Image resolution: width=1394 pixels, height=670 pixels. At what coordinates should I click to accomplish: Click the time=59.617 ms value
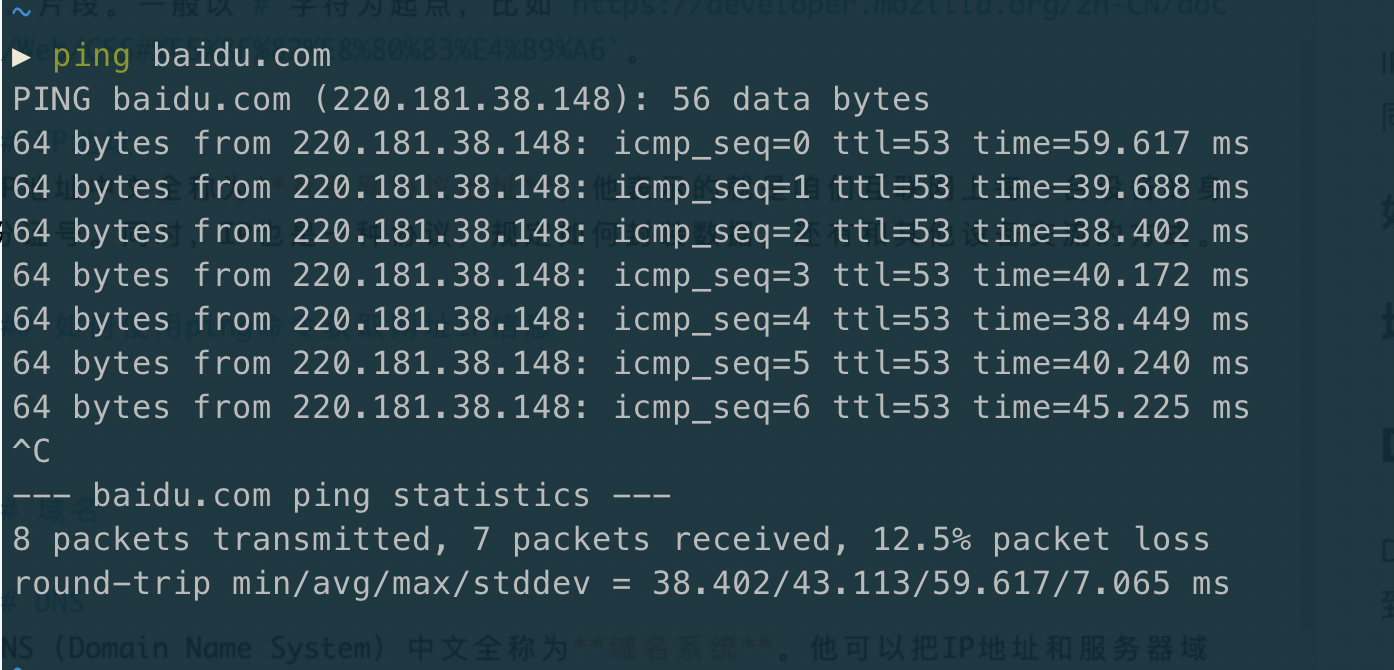1111,143
